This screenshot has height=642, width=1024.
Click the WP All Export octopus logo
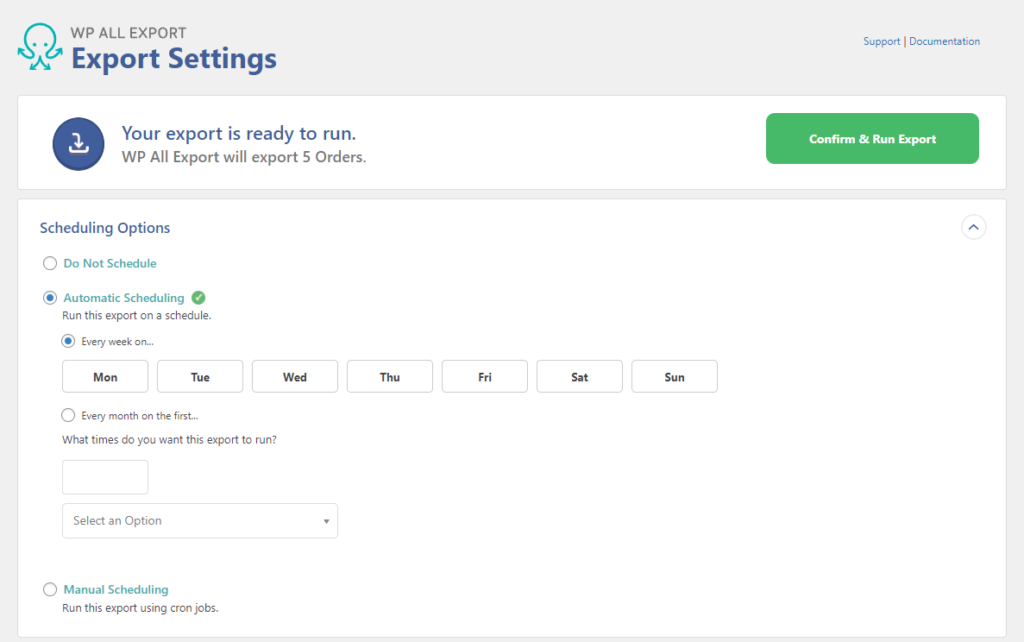click(x=40, y=47)
